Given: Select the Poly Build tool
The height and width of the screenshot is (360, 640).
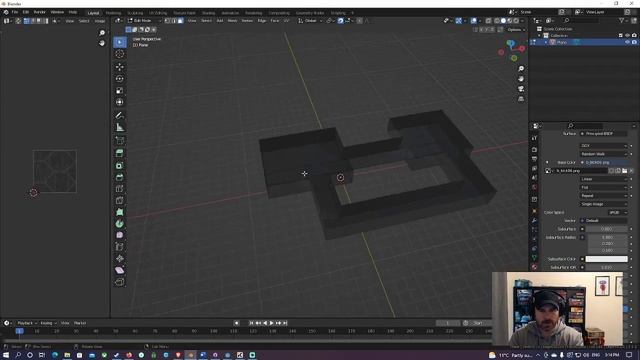Looking at the screenshot, I should 120,212.
